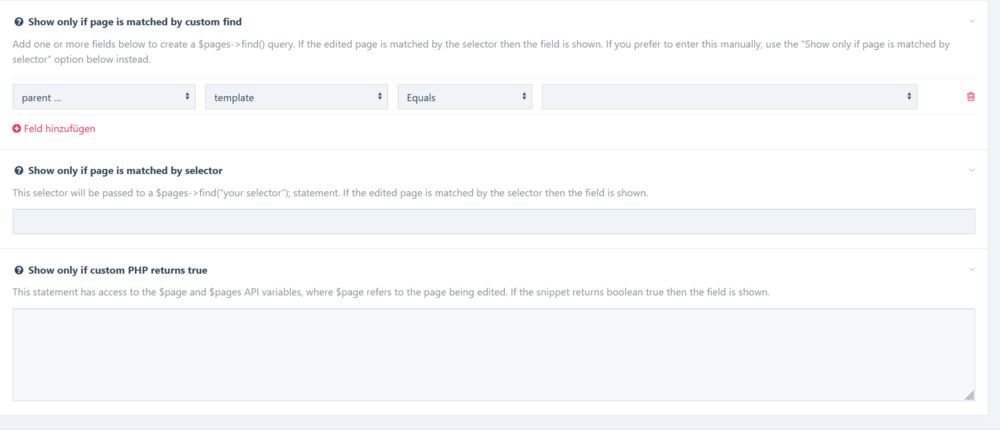Viewport: 1000px width, 430px height.
Task: Click the description text starting 'Add one or more fields'
Action: pyautogui.click(x=482, y=52)
